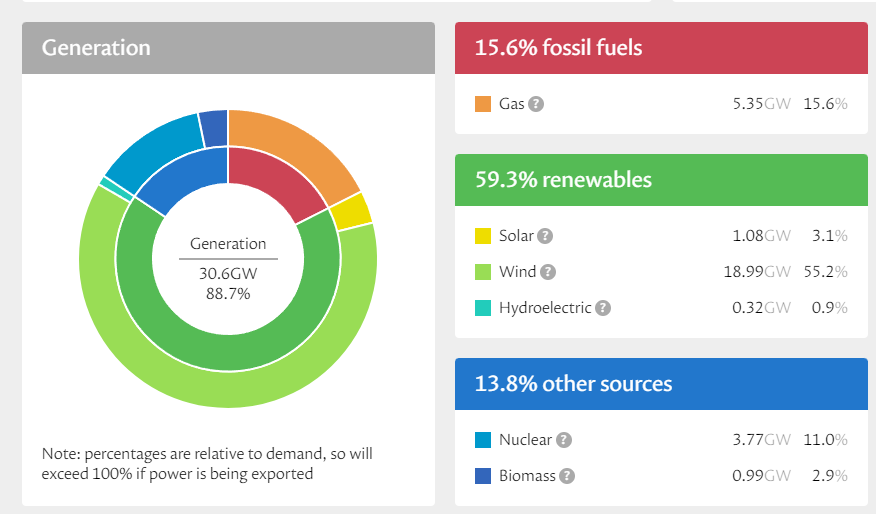Image resolution: width=876 pixels, height=514 pixels.
Task: Open the Wind info question mark icon
Action: pos(548,272)
